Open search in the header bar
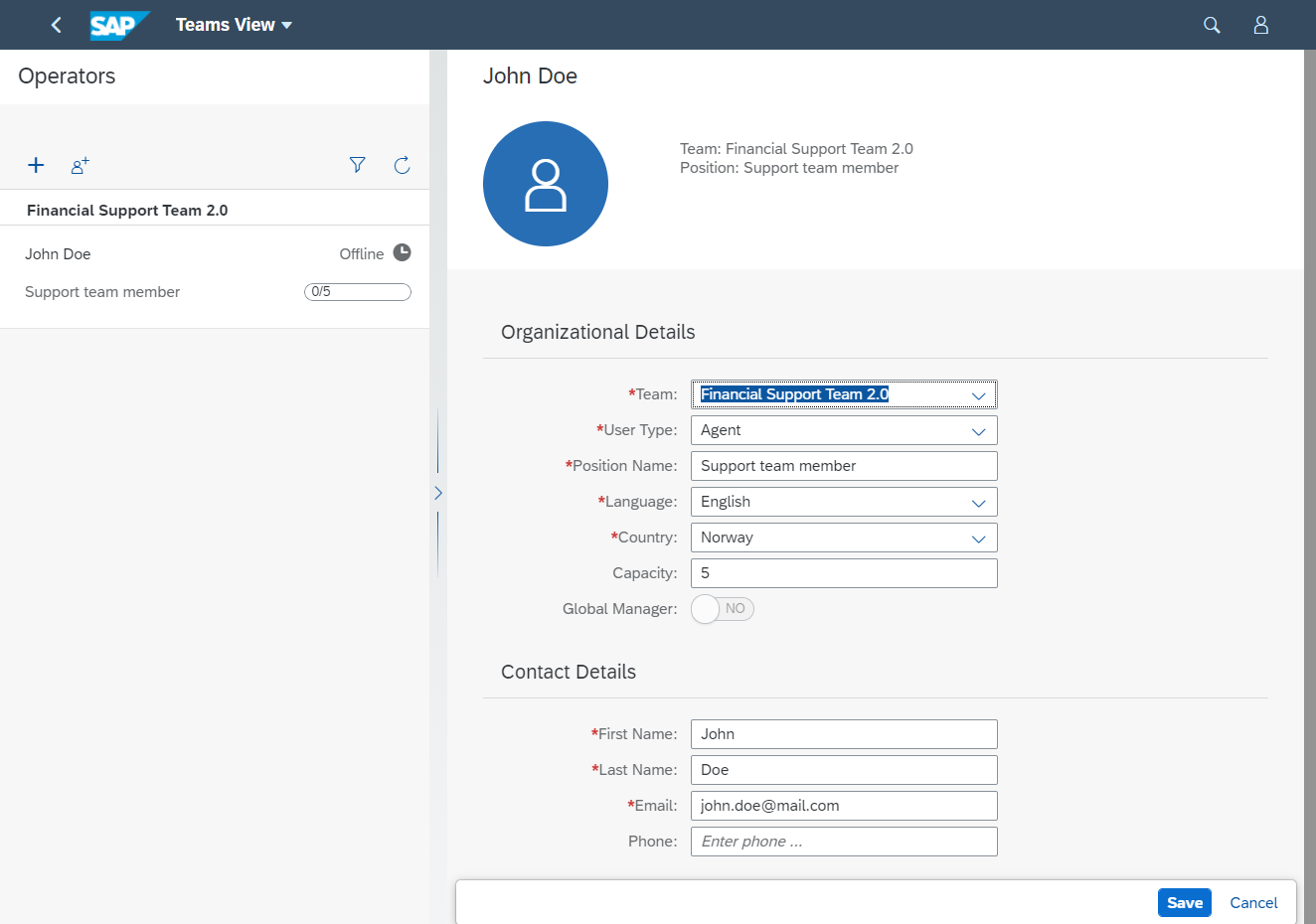The image size is (1316, 924). click(x=1212, y=25)
